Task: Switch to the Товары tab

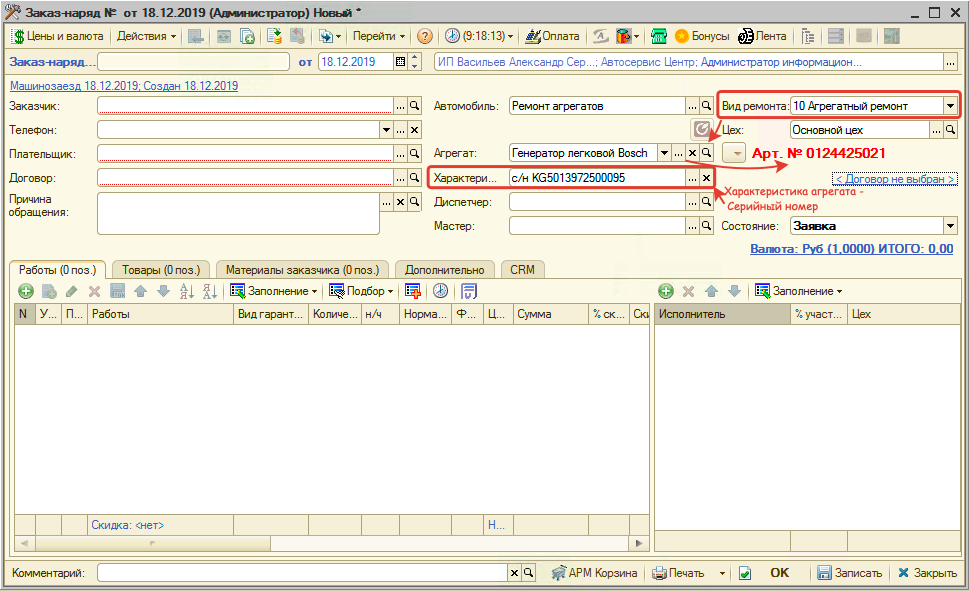Action: click(x=161, y=269)
